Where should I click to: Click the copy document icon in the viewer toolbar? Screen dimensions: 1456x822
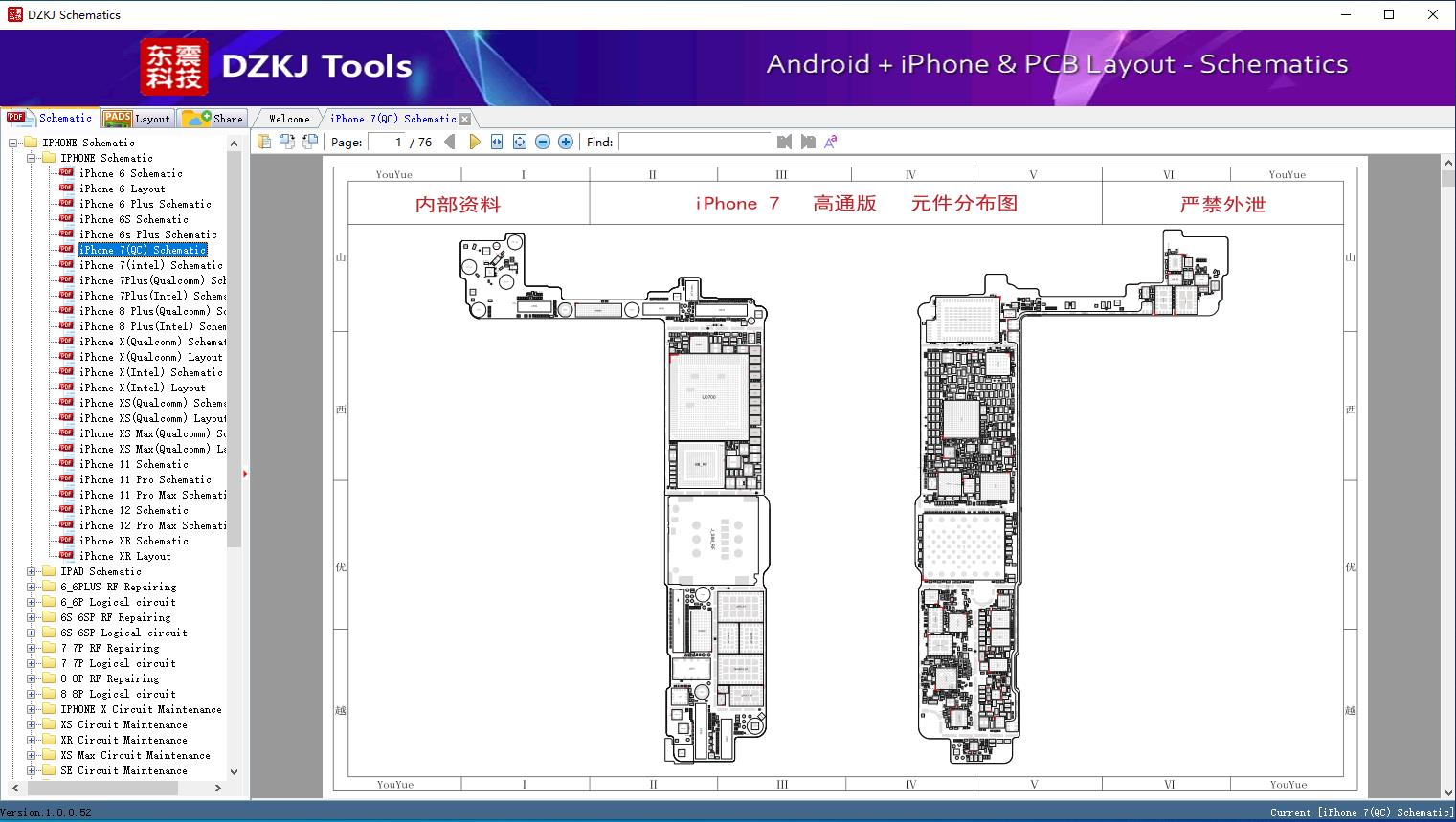(264, 142)
